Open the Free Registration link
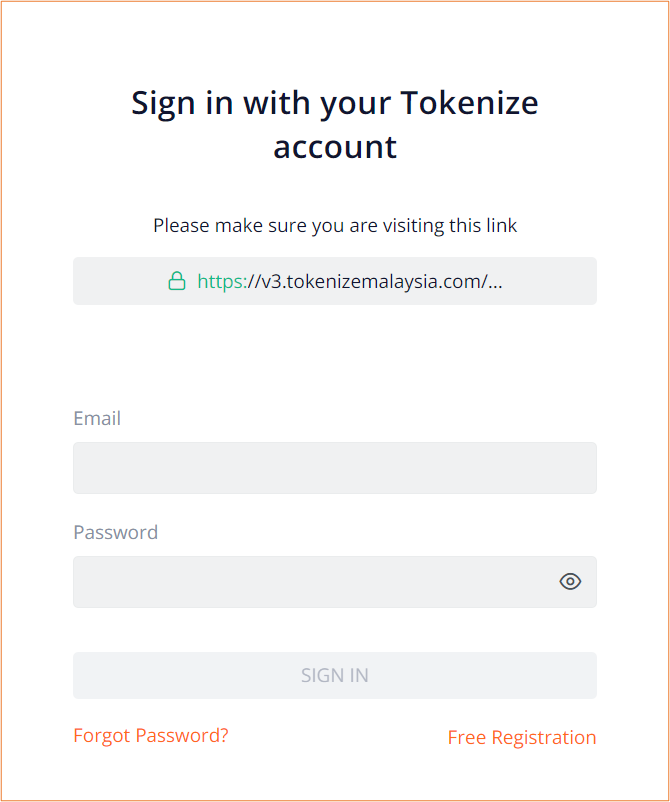Screen dimensions: 670x802 pyautogui.click(x=522, y=738)
